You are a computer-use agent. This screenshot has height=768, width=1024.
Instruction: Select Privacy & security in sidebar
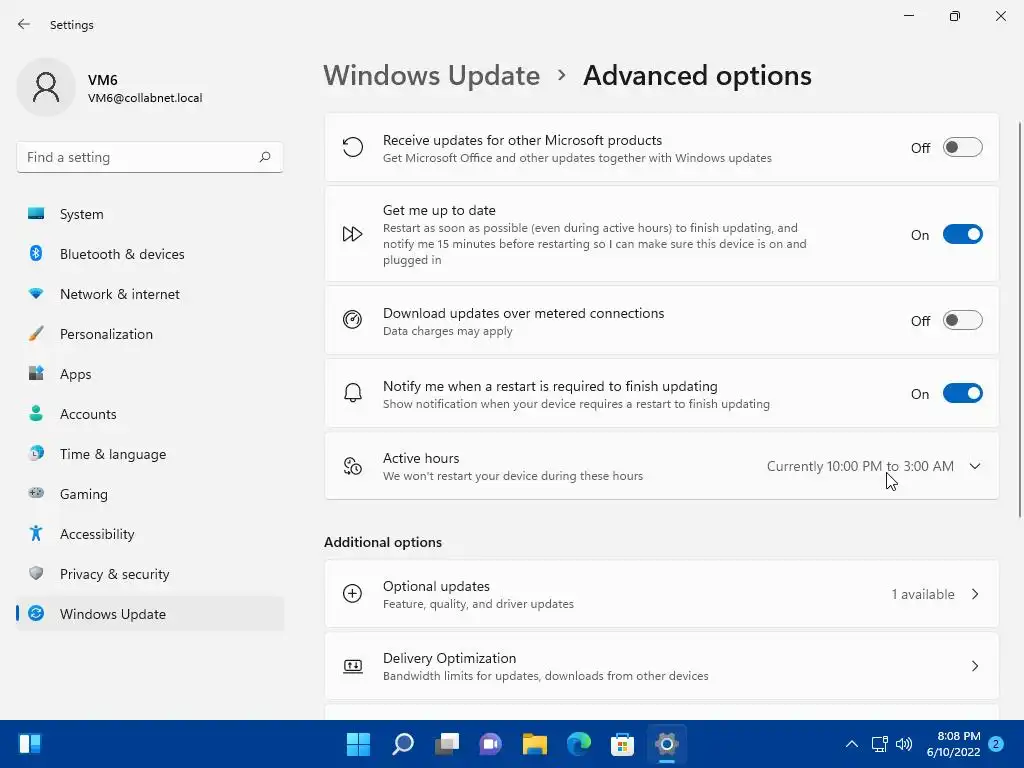(x=150, y=574)
